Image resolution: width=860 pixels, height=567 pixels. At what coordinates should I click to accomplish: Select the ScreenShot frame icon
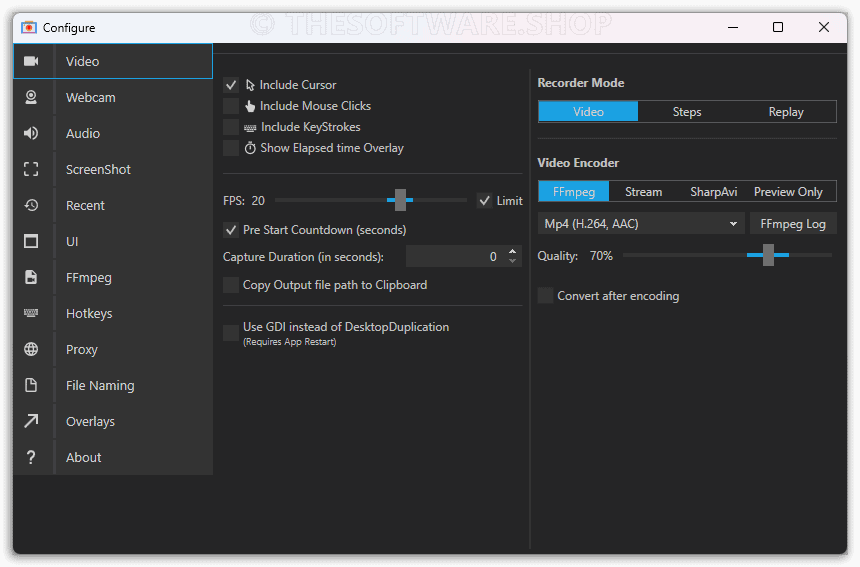click(x=31, y=169)
